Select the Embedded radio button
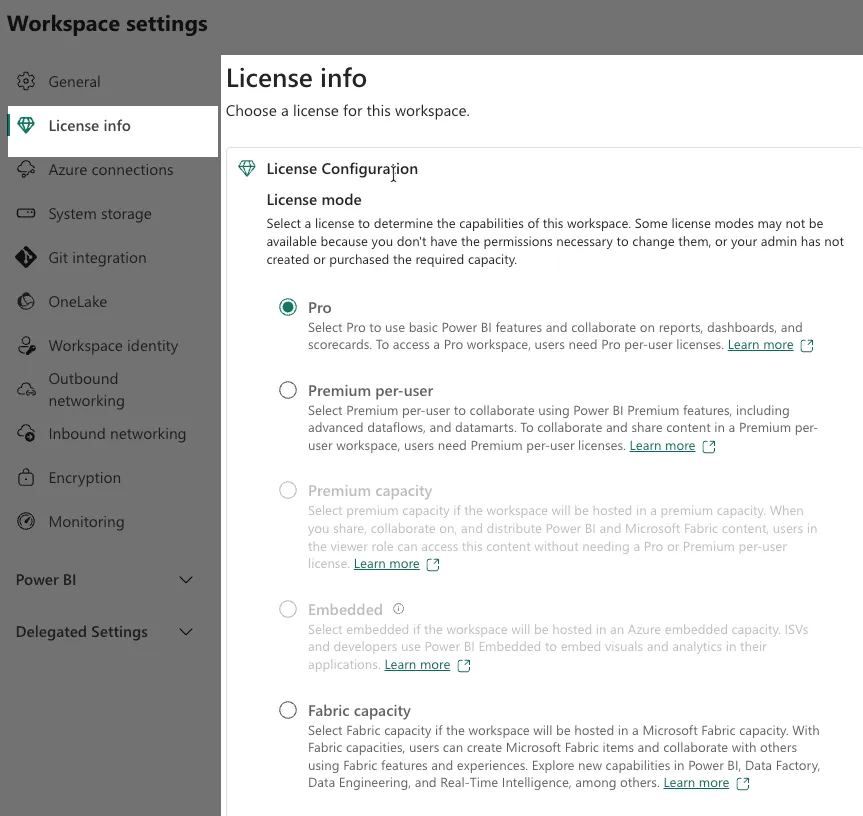Screen dimensions: 863x816 (x=288, y=609)
